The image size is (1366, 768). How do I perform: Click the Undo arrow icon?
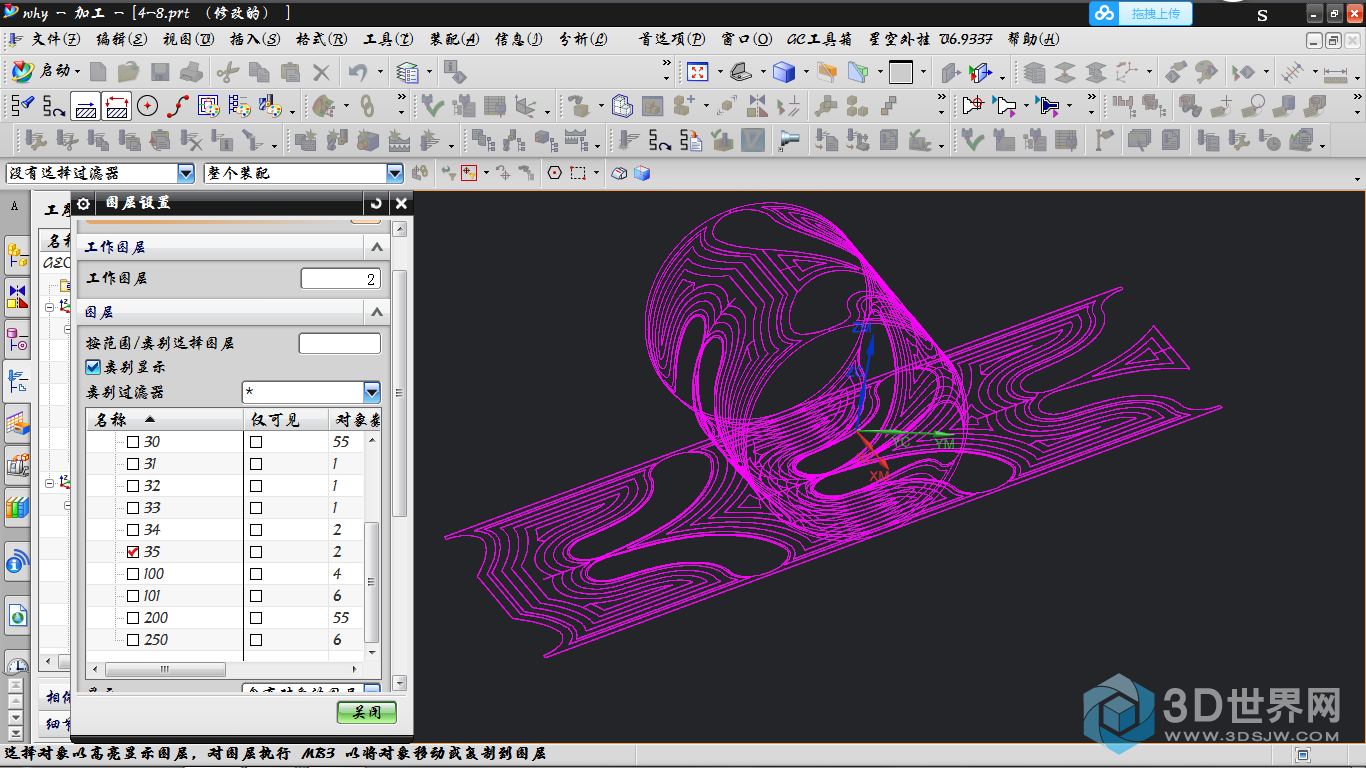tap(358, 72)
